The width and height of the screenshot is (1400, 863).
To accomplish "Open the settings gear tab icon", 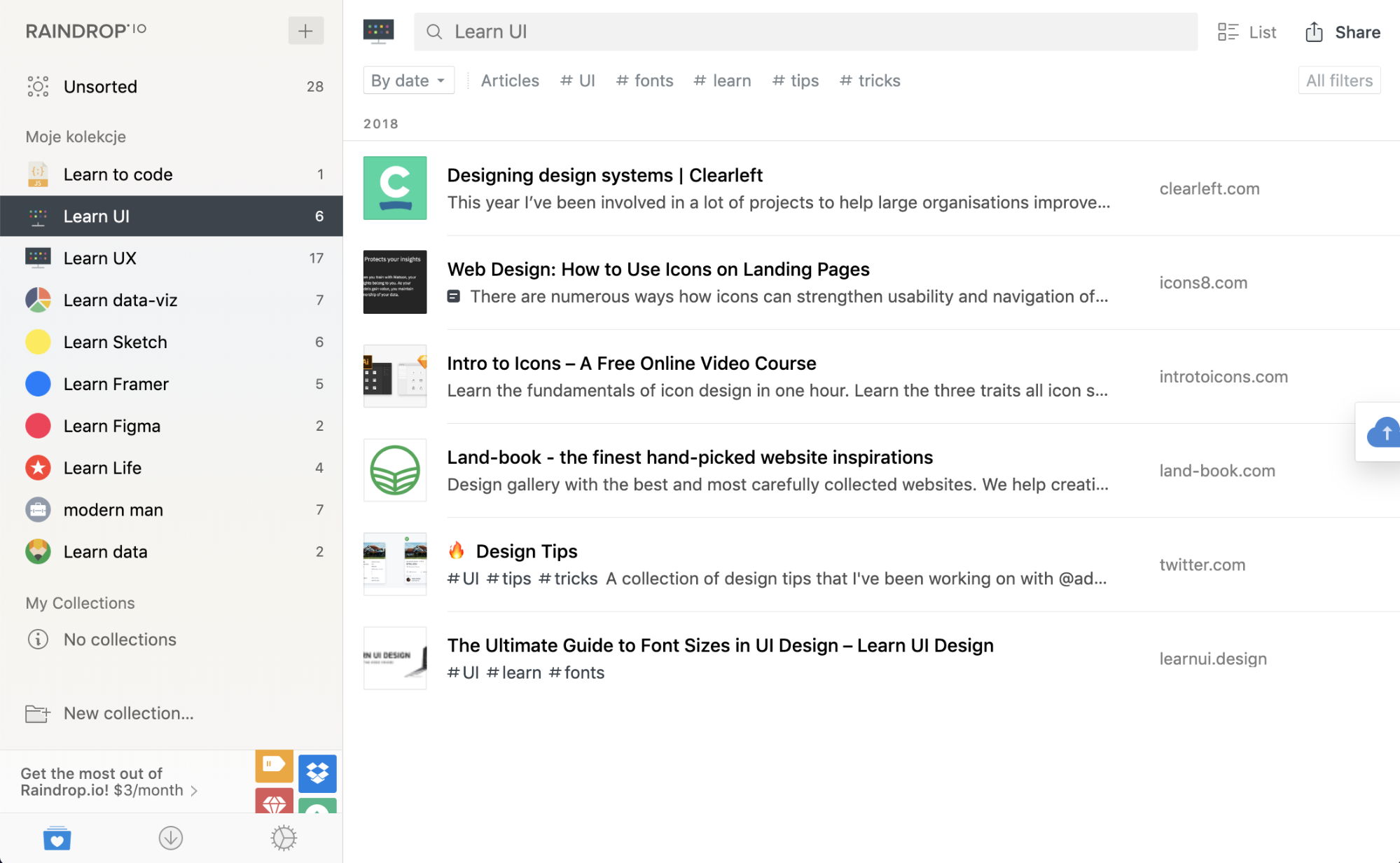I will 284,838.
